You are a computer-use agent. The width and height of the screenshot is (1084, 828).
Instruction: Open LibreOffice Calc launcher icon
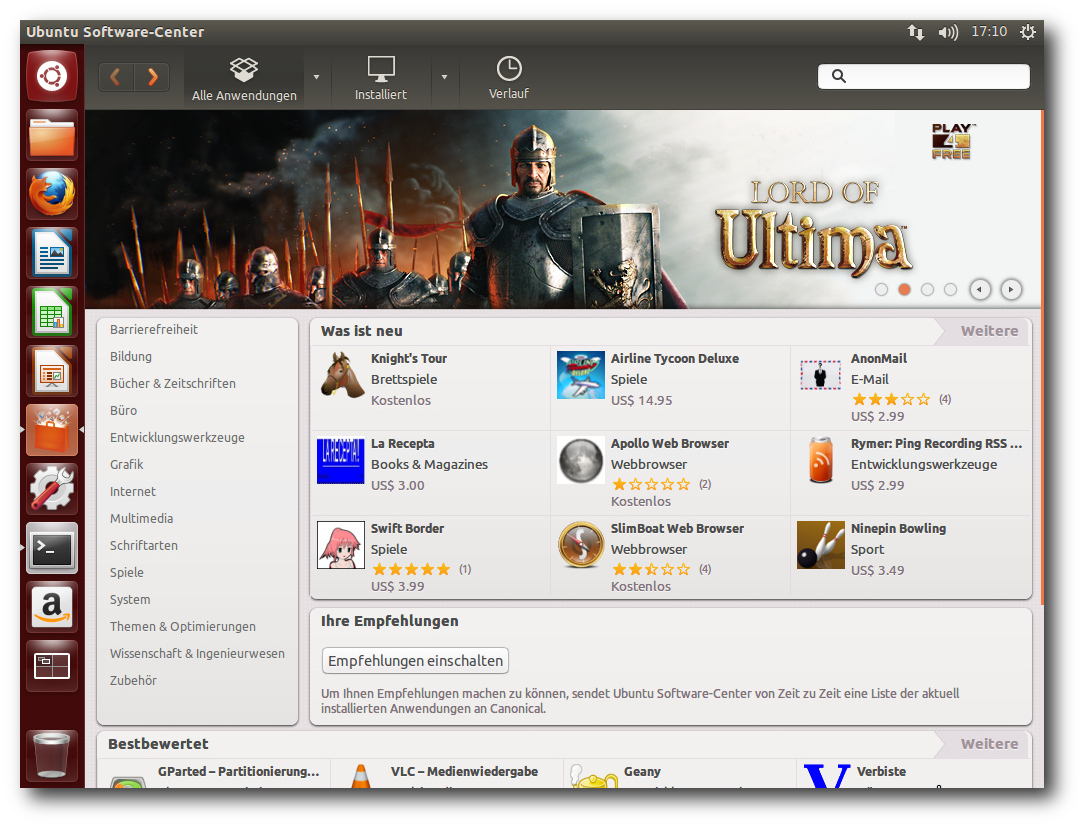[x=52, y=312]
